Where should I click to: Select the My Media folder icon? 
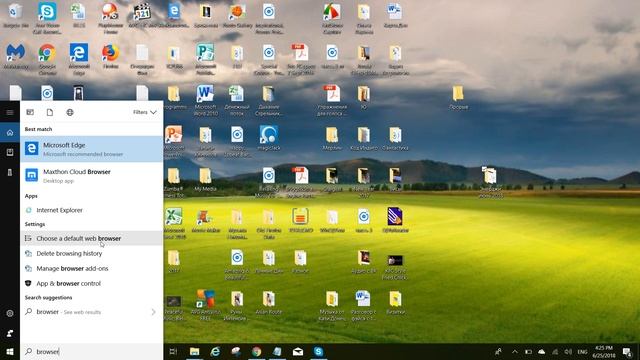[205, 180]
